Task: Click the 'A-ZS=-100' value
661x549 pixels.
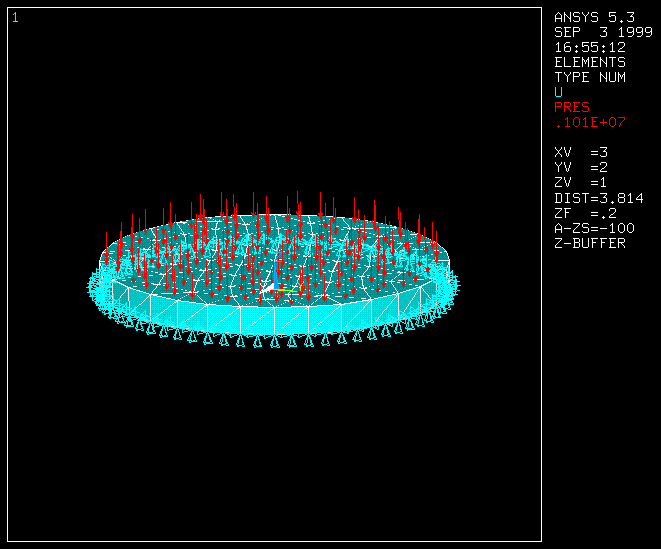Action: [594, 229]
